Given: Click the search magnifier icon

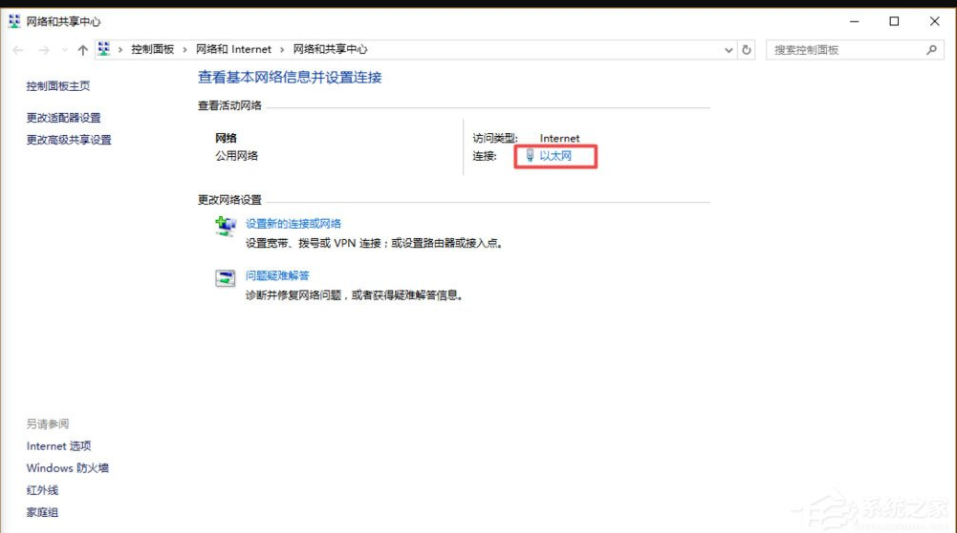Looking at the screenshot, I should 931,50.
